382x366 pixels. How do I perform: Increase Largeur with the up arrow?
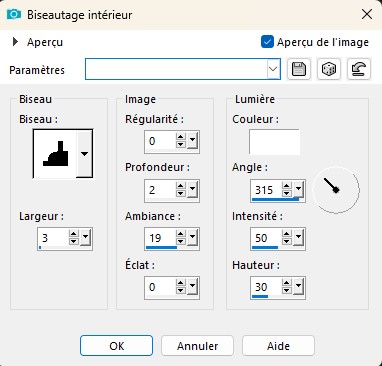73,234
